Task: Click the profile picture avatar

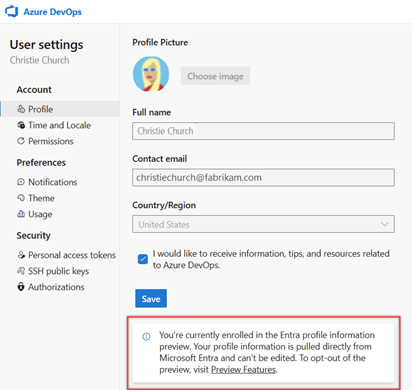Action: coord(151,74)
